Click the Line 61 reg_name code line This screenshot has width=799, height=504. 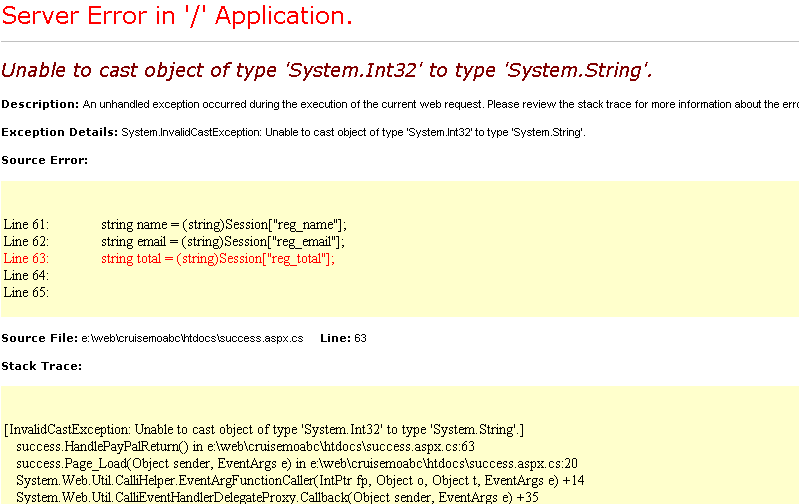(223, 225)
